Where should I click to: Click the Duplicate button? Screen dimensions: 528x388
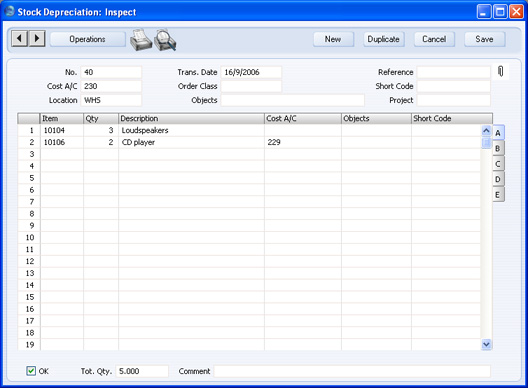click(x=384, y=39)
